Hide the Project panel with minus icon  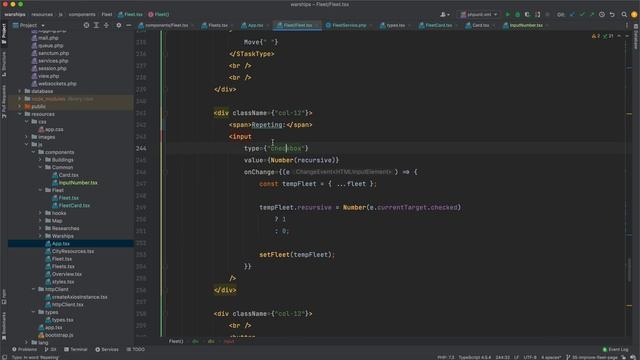129,25
